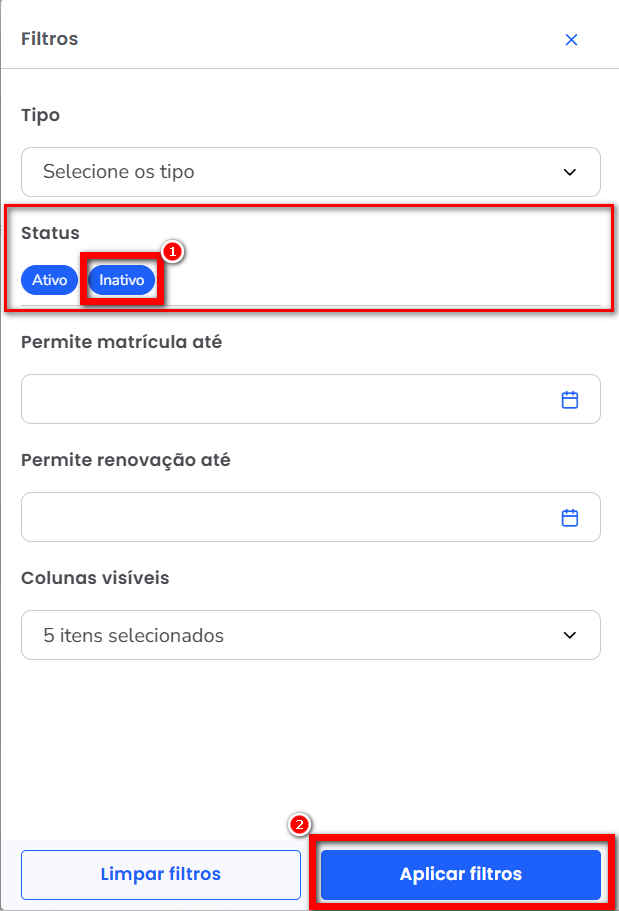Image resolution: width=619 pixels, height=911 pixels.
Task: Click the Status section label
Action: [x=50, y=233]
